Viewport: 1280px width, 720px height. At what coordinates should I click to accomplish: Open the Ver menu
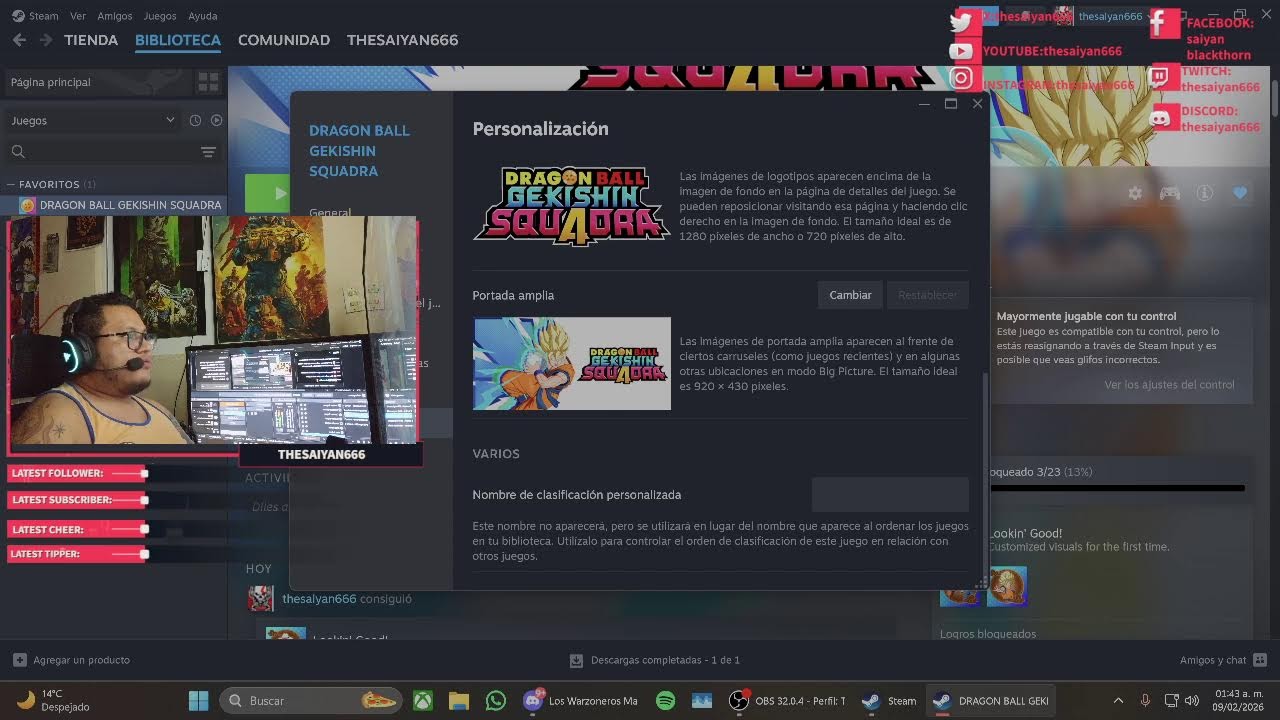tap(78, 16)
